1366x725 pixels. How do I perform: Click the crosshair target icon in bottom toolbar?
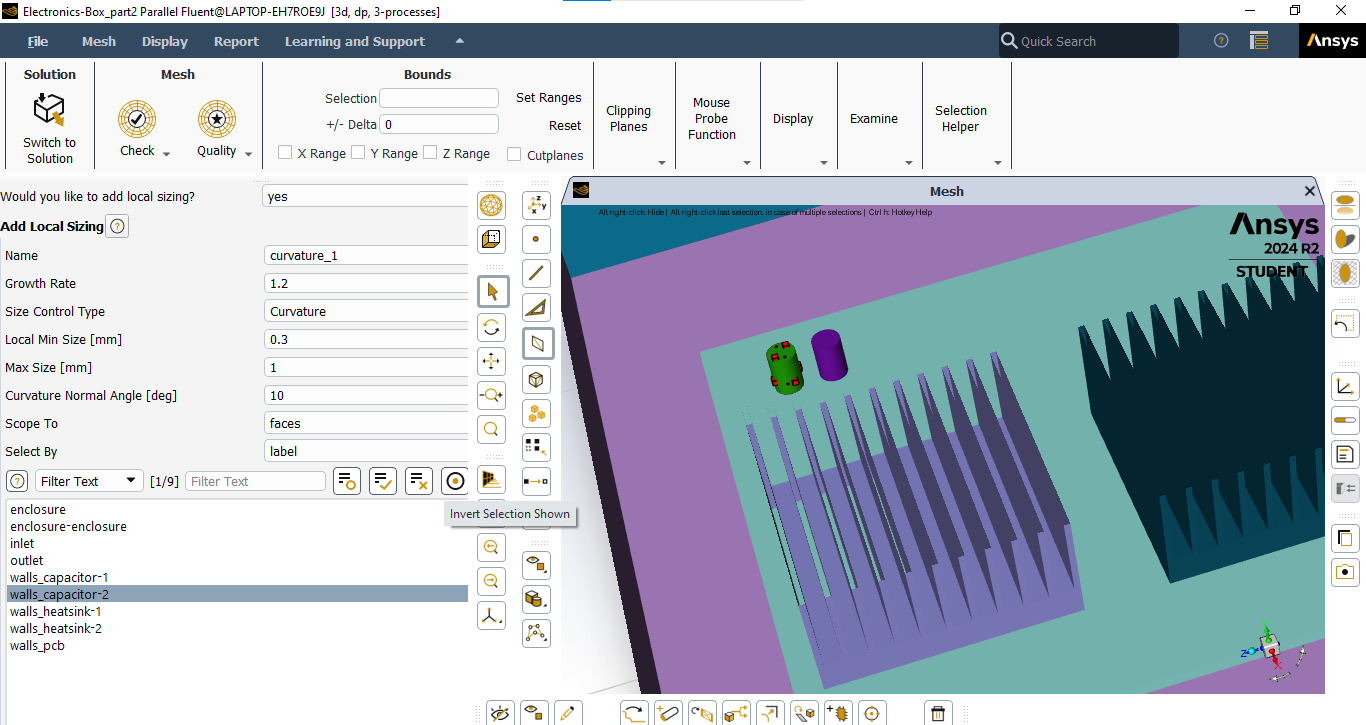[872, 713]
